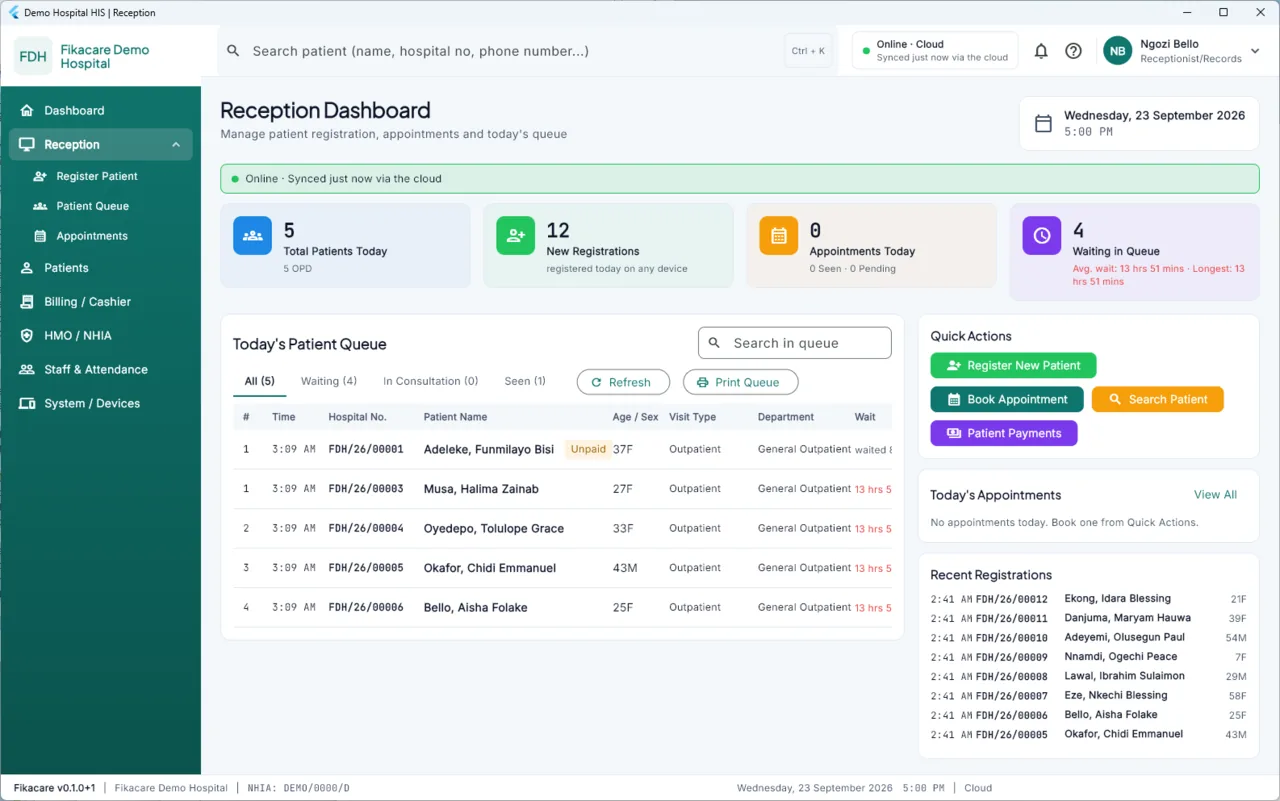Image resolution: width=1280 pixels, height=801 pixels.
Task: Click the Unpaid badge on Adeleke row
Action: pyautogui.click(x=588, y=449)
